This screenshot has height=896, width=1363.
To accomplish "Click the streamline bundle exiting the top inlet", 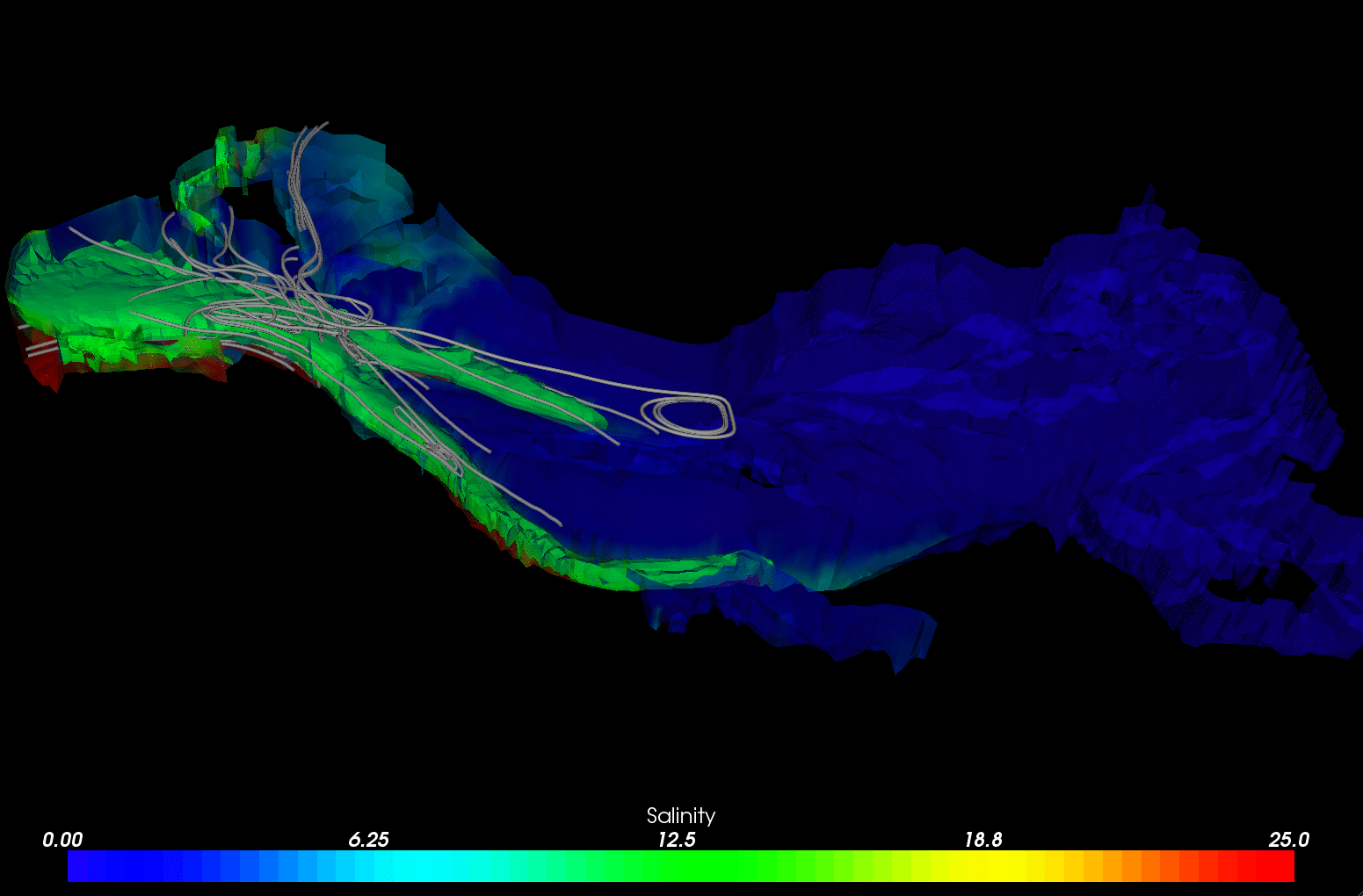I will point(303,176).
